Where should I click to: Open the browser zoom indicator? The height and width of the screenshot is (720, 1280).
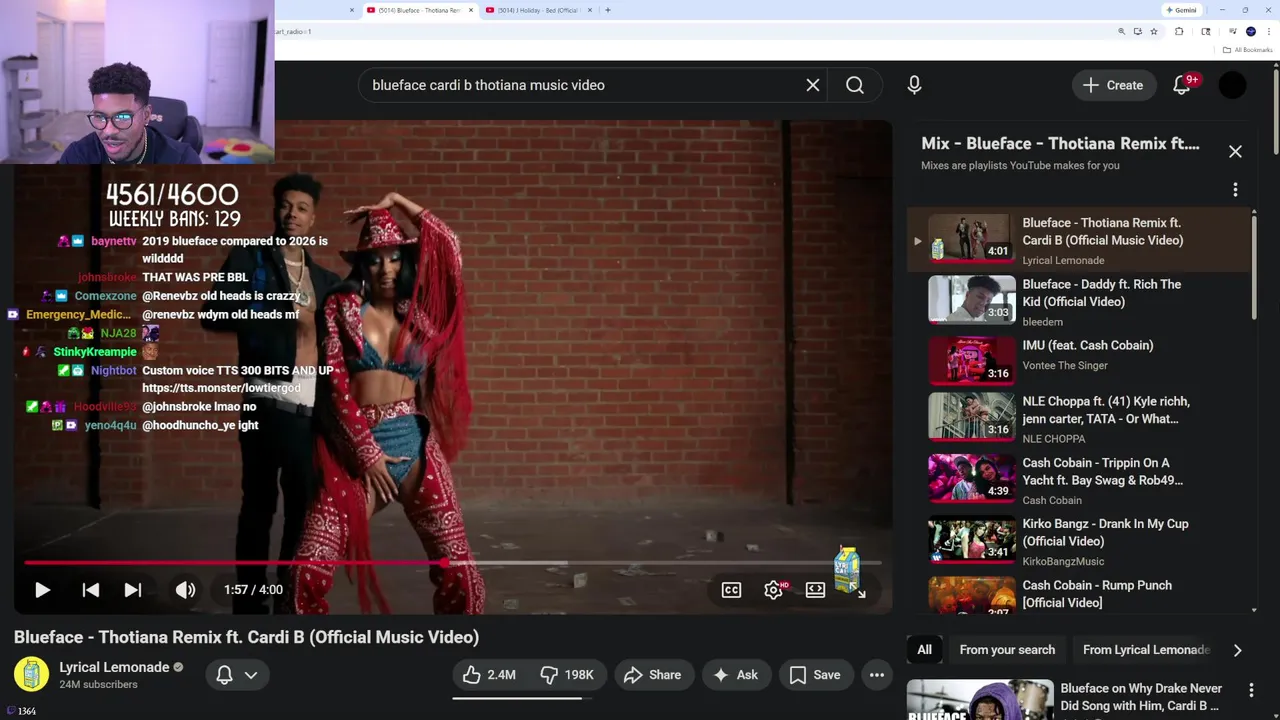(1122, 32)
